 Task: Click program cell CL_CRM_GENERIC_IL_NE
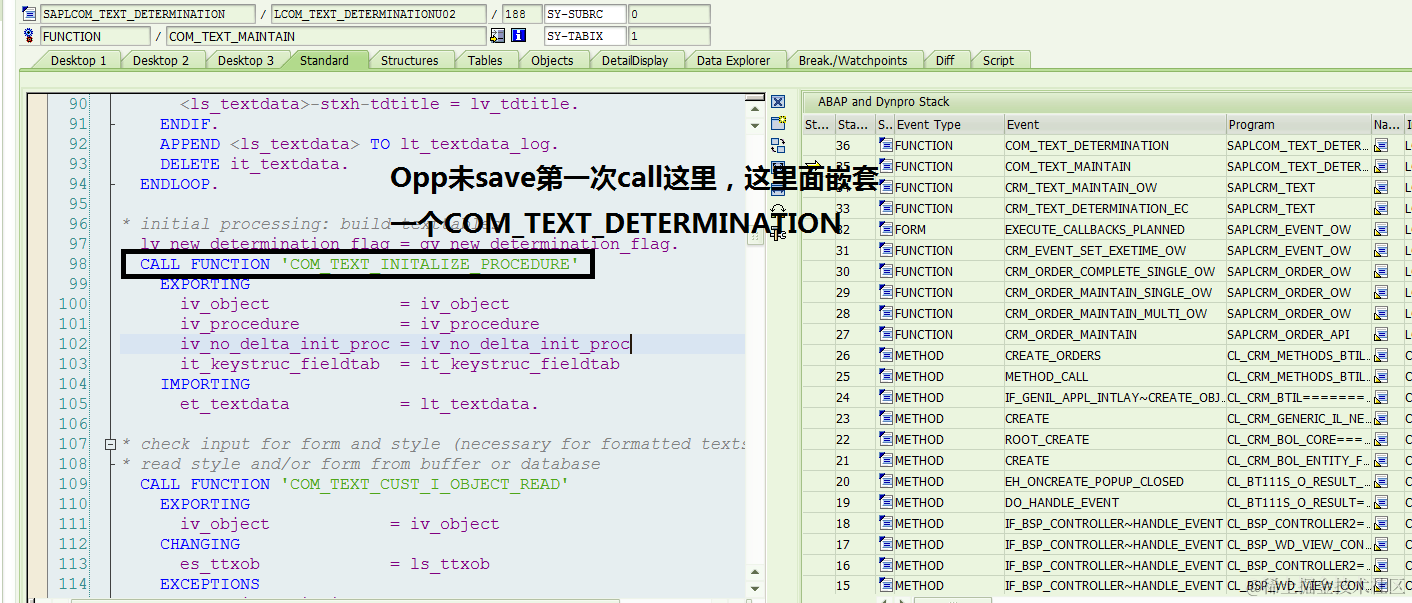tap(1297, 419)
